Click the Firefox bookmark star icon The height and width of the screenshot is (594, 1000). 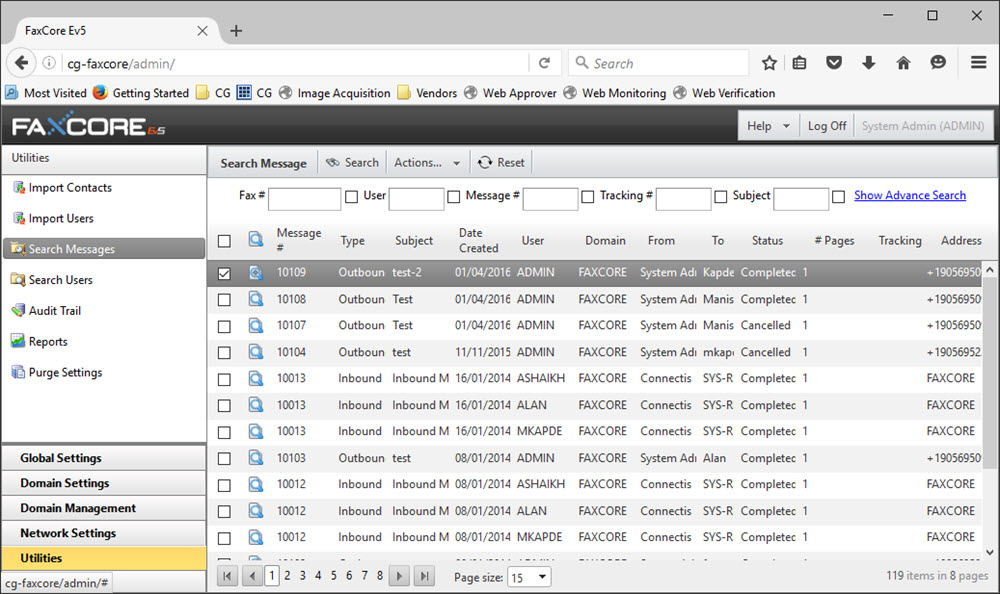click(x=769, y=63)
